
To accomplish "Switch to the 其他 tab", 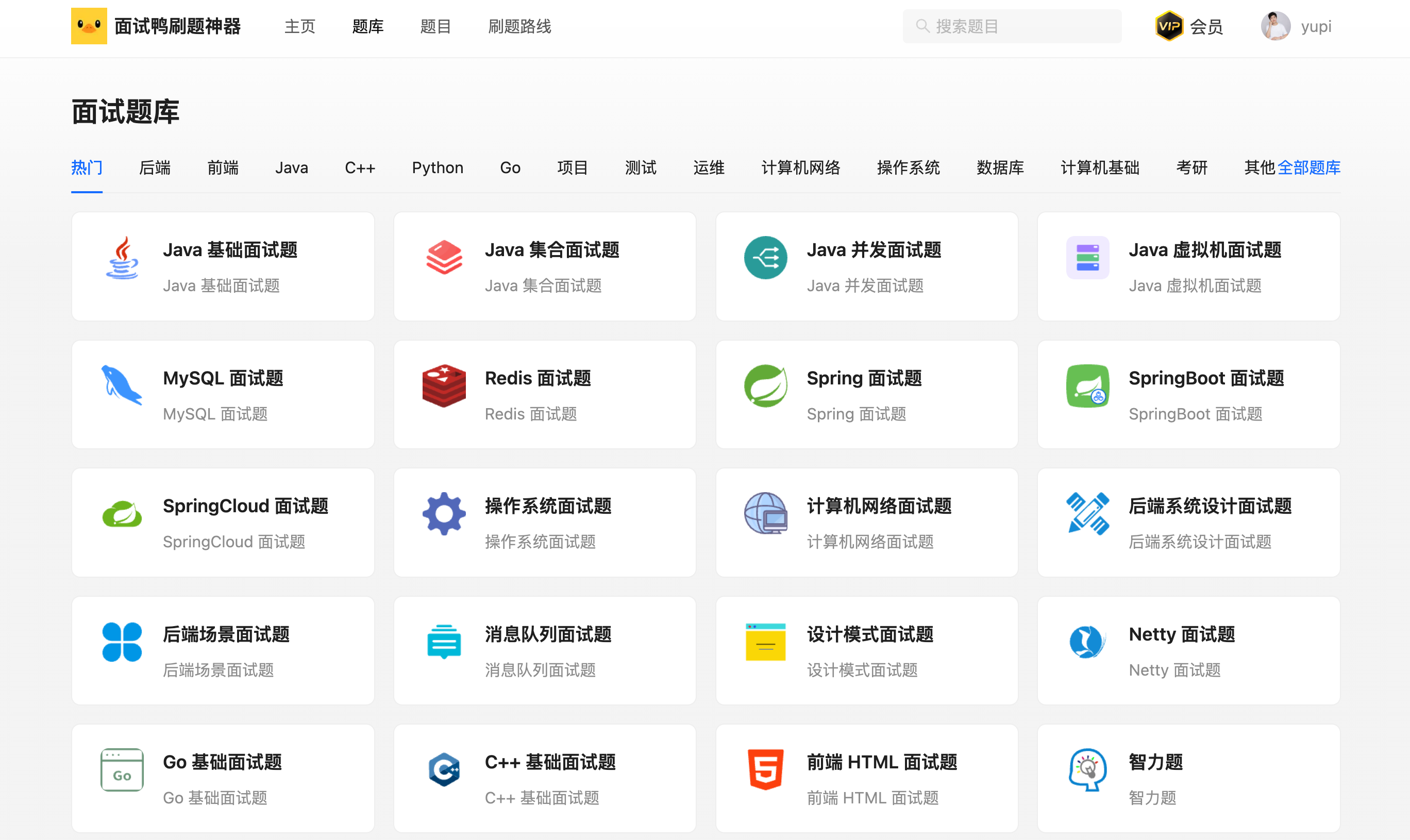I will click(1260, 167).
